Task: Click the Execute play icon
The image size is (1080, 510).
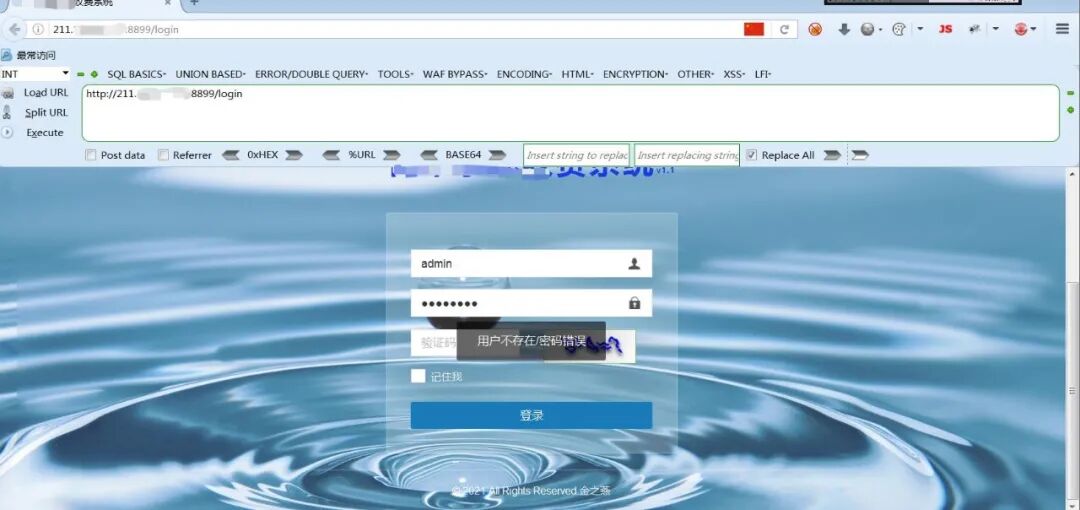Action: click(x=8, y=132)
